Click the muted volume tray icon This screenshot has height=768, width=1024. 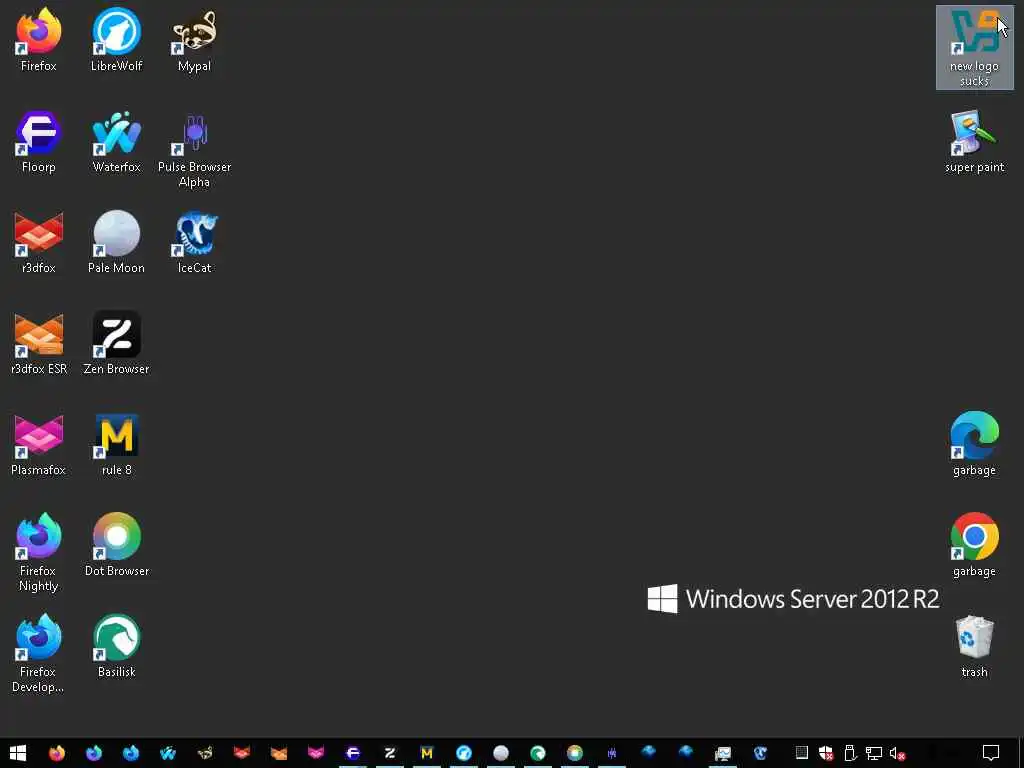(x=898, y=753)
